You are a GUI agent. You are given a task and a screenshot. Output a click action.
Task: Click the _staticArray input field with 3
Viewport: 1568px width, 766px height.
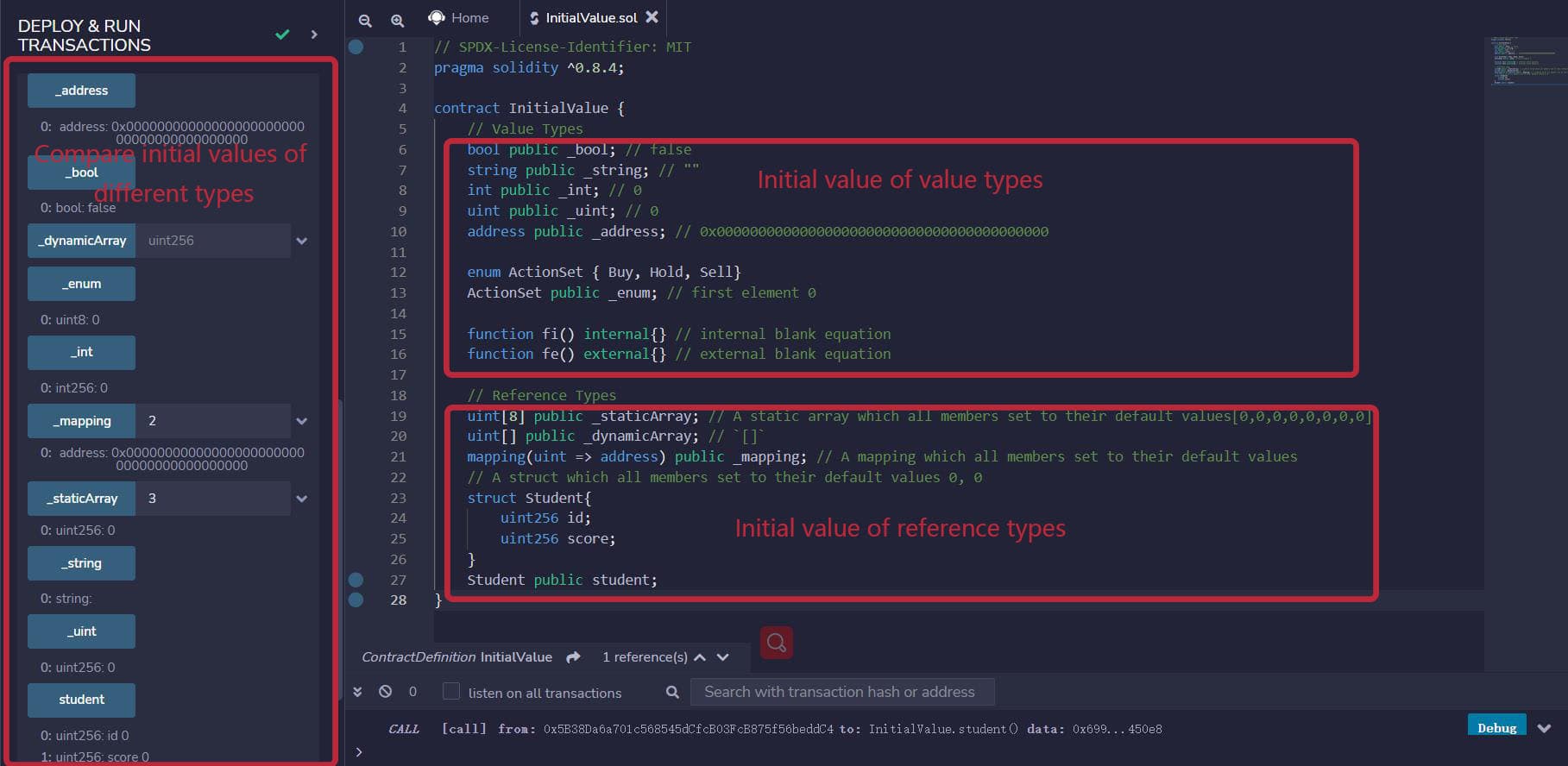pos(213,499)
